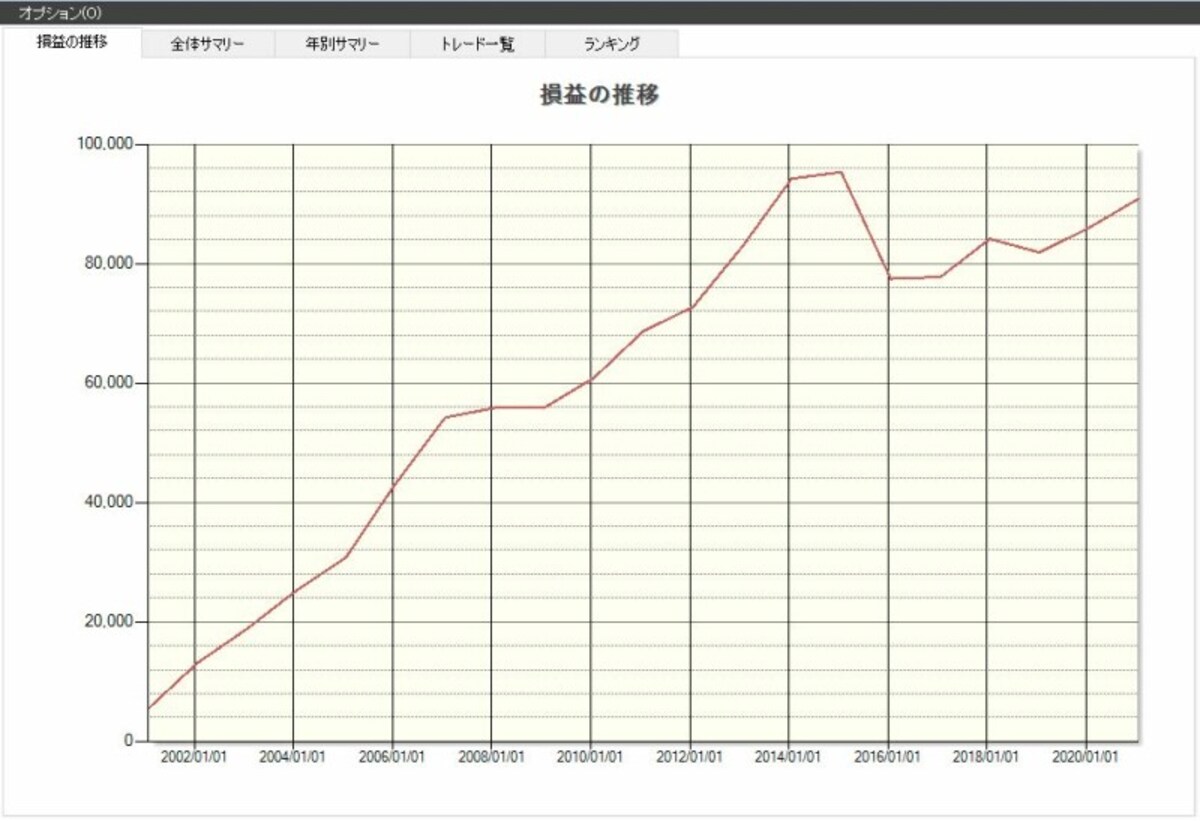Click the 2020/01/01 x-axis label
1200x821 pixels.
pyautogui.click(x=1086, y=757)
